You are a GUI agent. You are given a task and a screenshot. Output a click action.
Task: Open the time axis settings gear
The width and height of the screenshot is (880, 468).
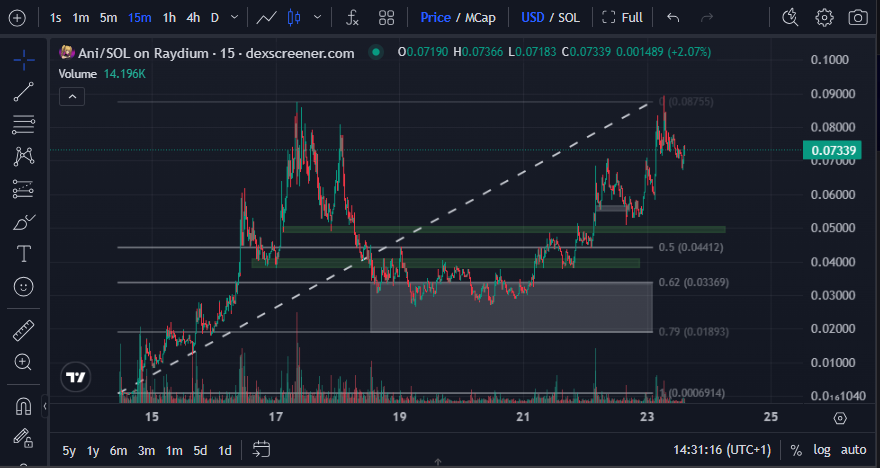[x=840, y=418]
